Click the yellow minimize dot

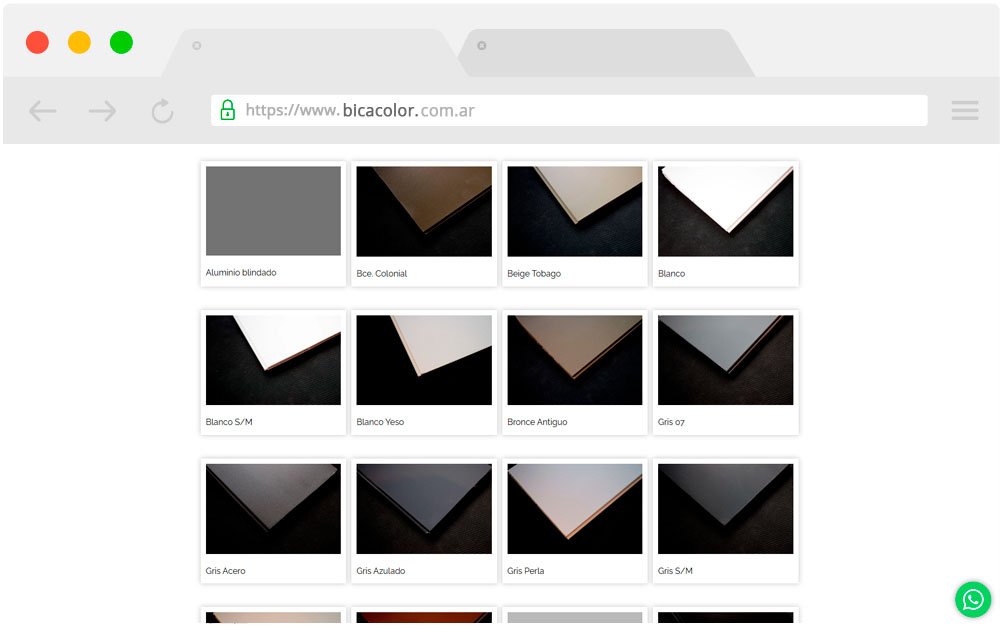coord(79,42)
